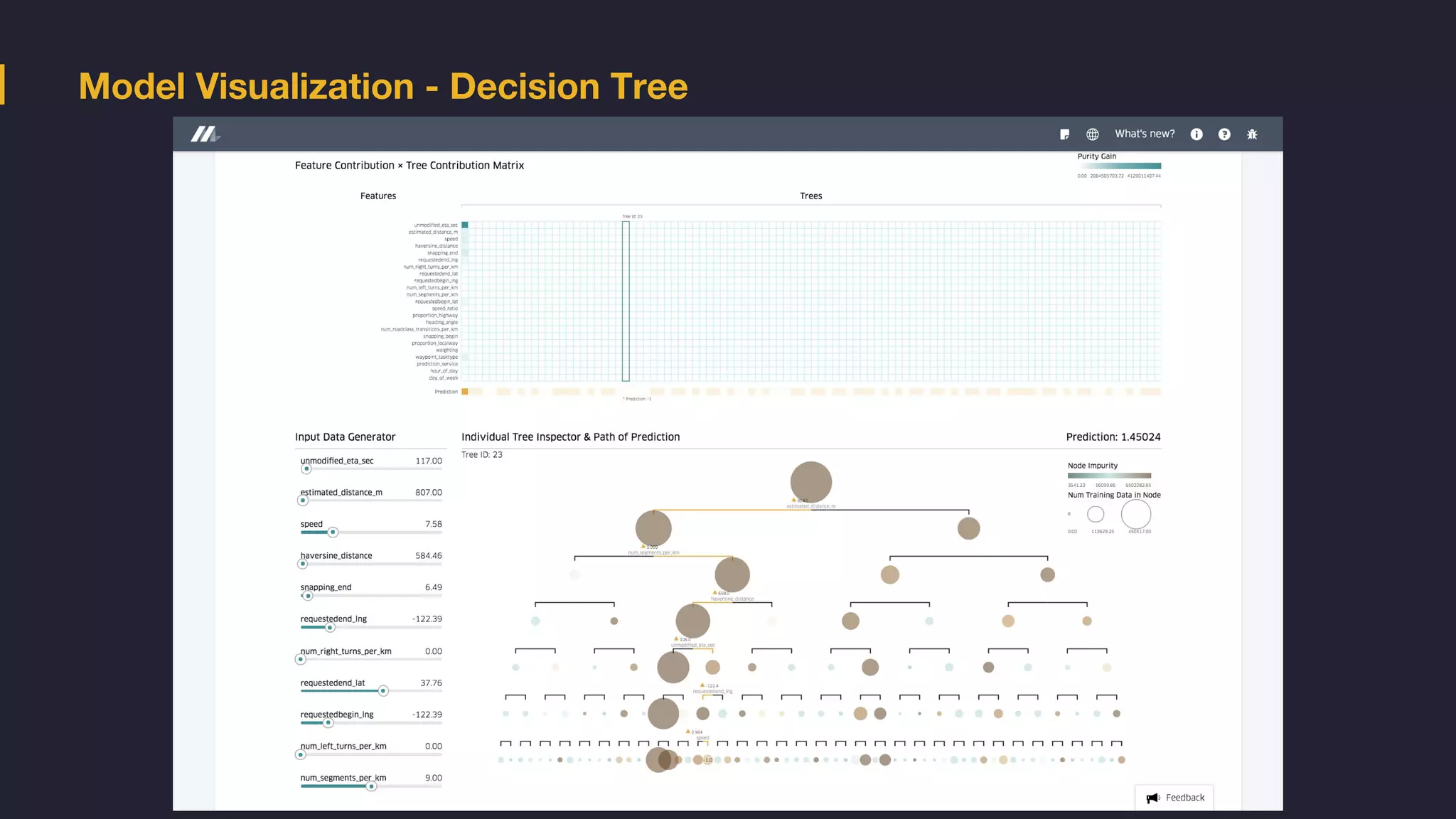Click the Feedback button
Image resolution: width=1456 pixels, height=819 pixels.
coord(1184,798)
